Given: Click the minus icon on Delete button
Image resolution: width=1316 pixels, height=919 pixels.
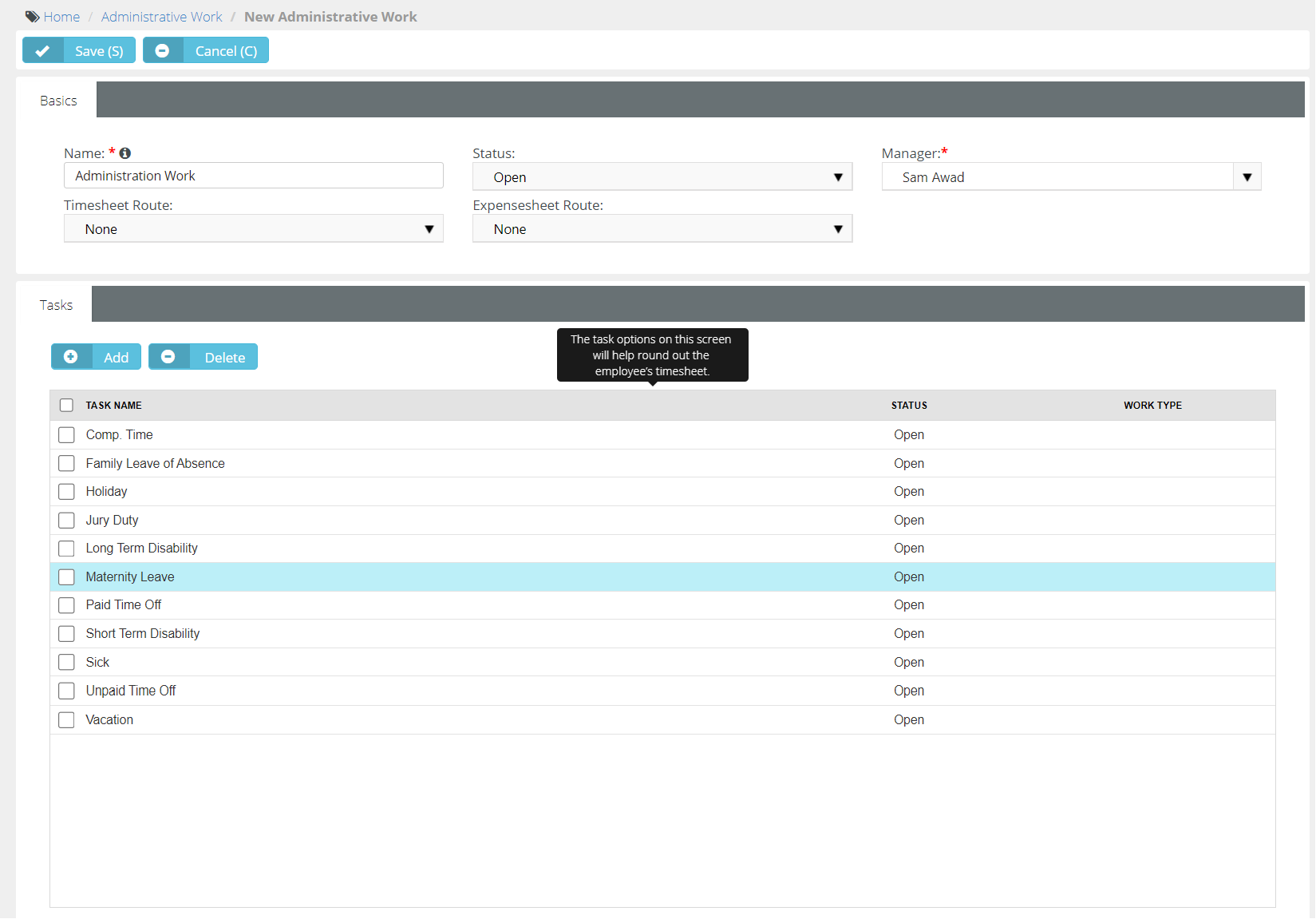Looking at the screenshot, I should click(x=168, y=357).
